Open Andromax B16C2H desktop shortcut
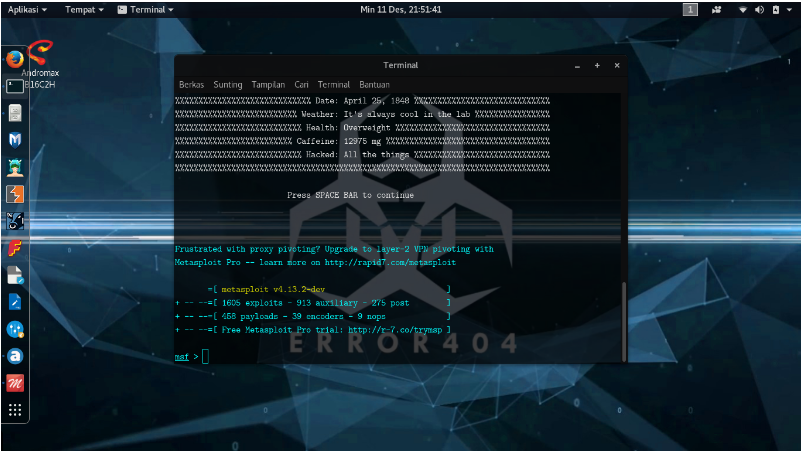 [40, 64]
